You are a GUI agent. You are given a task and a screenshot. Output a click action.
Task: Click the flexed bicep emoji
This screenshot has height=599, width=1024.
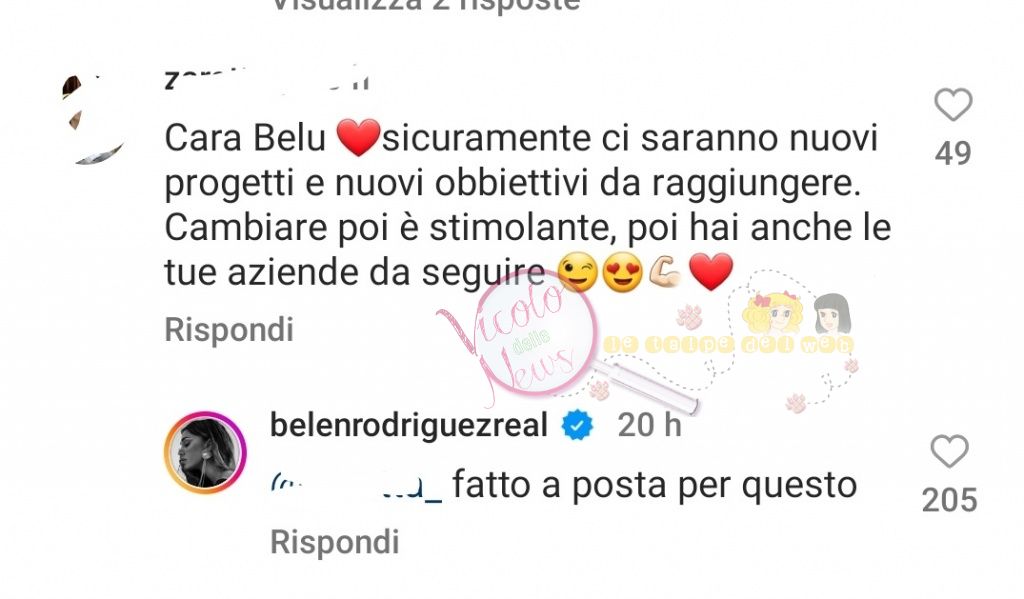click(665, 272)
